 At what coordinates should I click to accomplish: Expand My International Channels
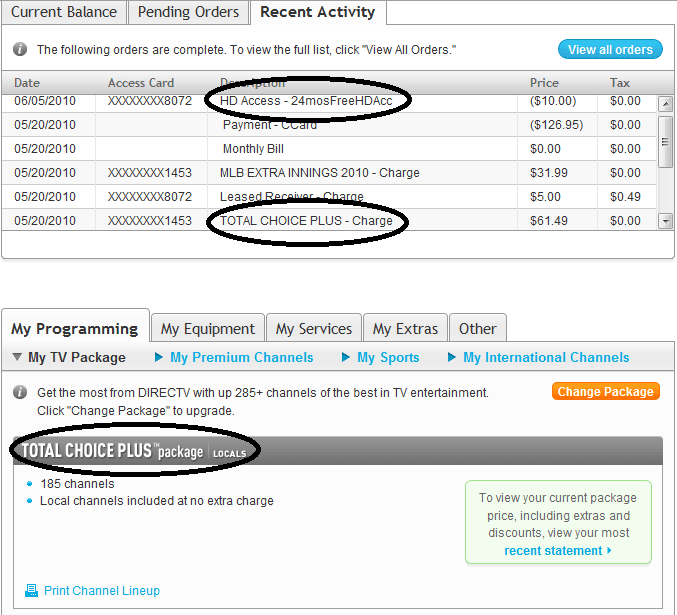coord(538,357)
